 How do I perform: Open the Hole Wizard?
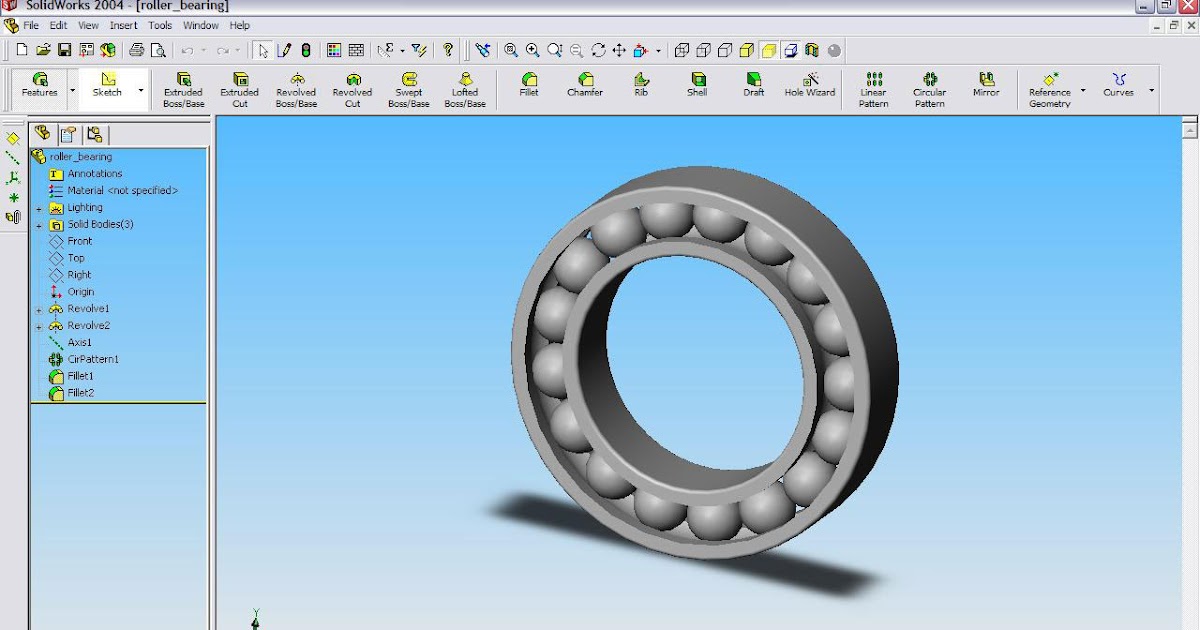pos(810,85)
